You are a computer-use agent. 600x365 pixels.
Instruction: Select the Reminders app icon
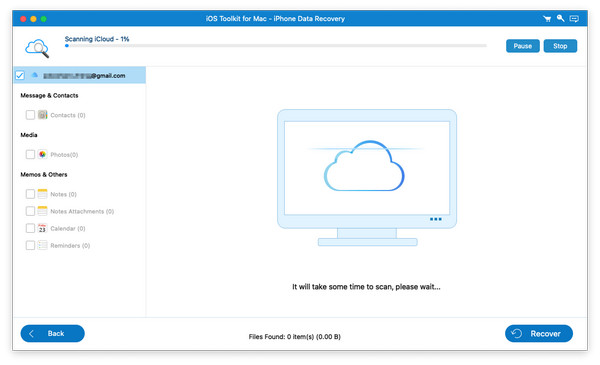pyautogui.click(x=42, y=245)
